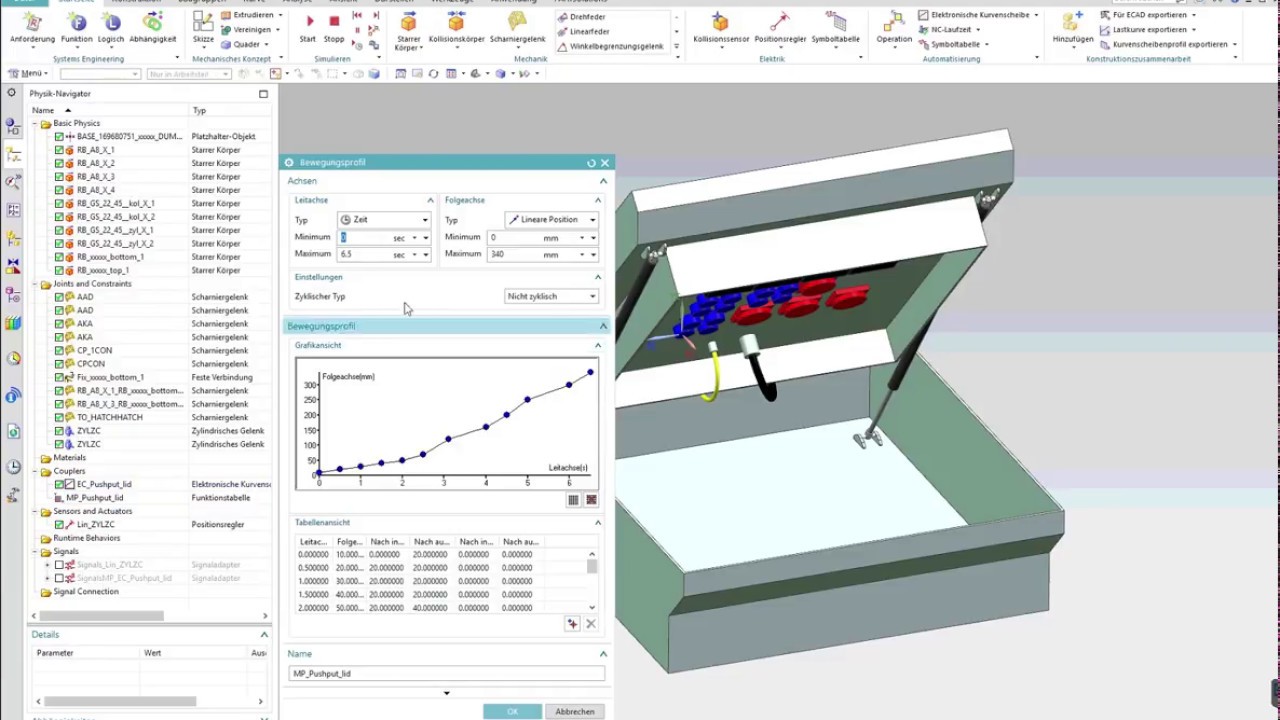Stop the simulation
The image size is (1280, 720).
click(x=334, y=28)
